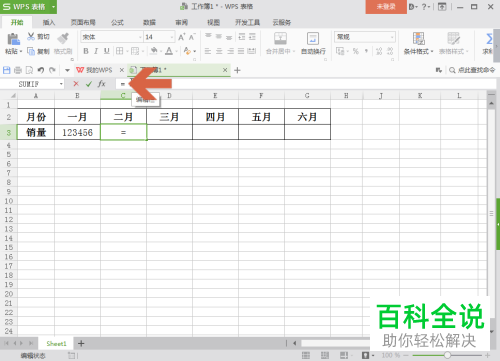Image resolution: width=500 pixels, height=361 pixels.
Task: Click the Redo arrow icon
Action: point(52,70)
